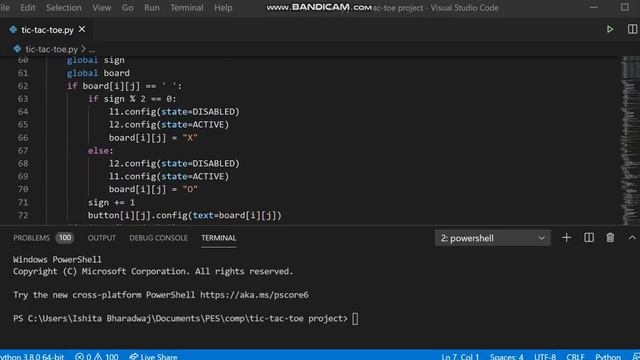Run the Python file with play icon
Screen dimensions: 640x360
pos(609,29)
